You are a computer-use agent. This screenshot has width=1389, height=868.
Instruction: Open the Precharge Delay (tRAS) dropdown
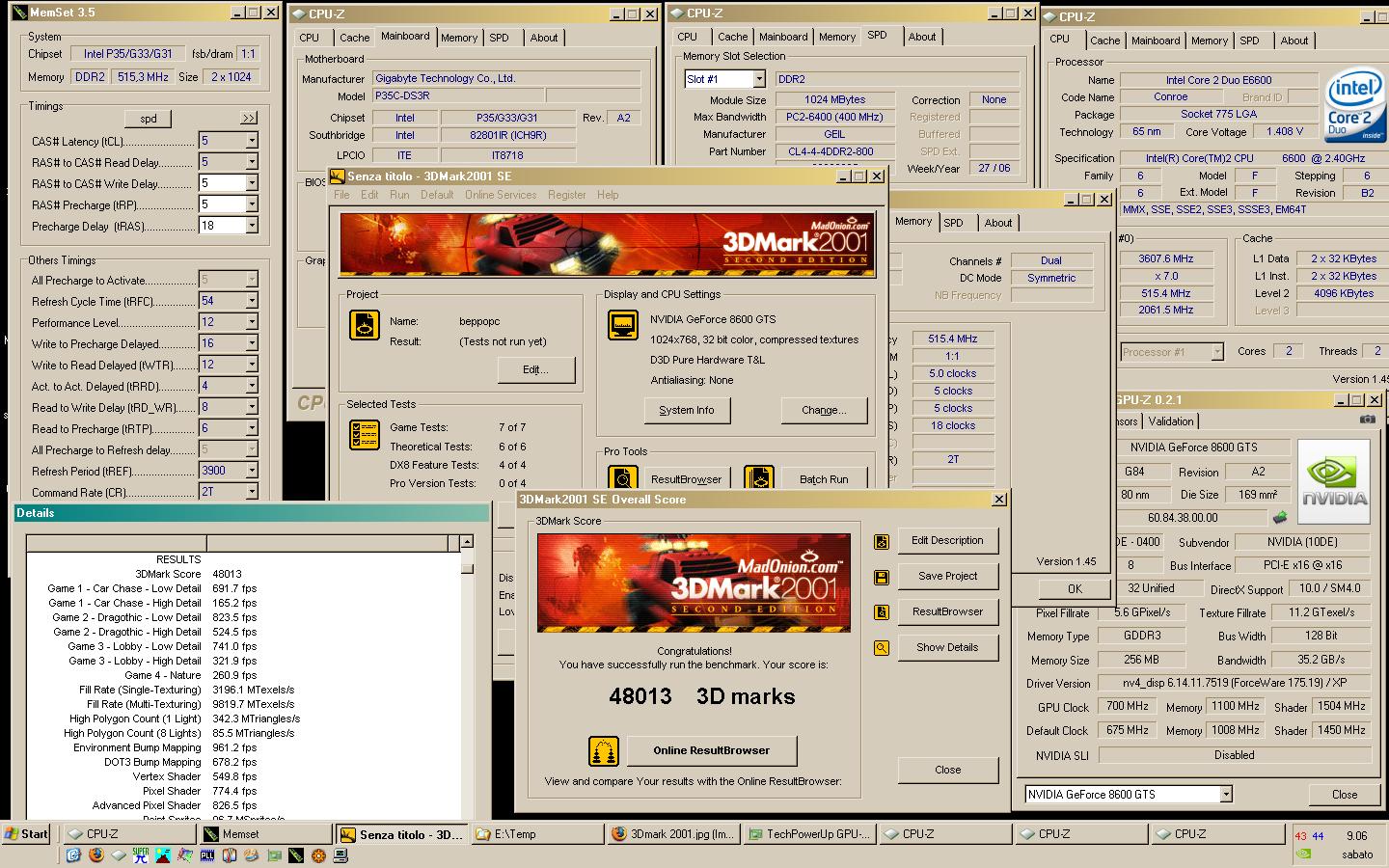coord(252,226)
